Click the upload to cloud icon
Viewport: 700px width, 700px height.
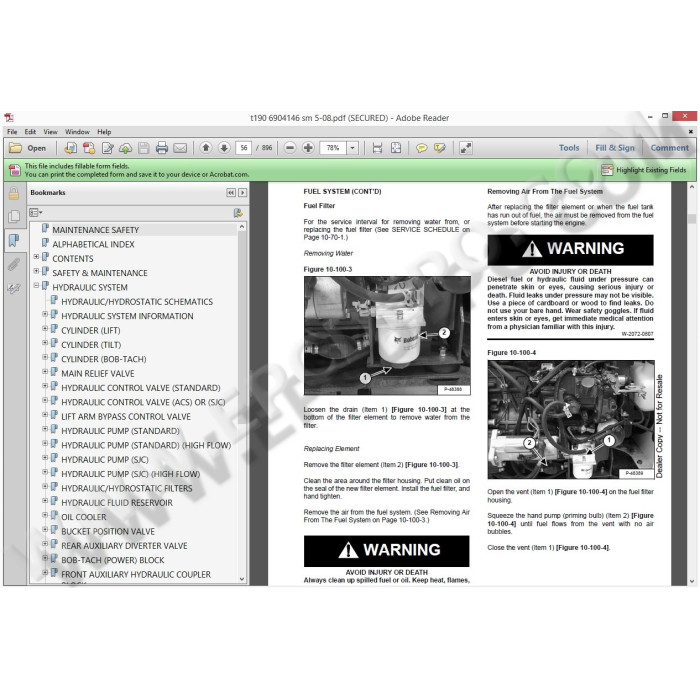[125, 148]
